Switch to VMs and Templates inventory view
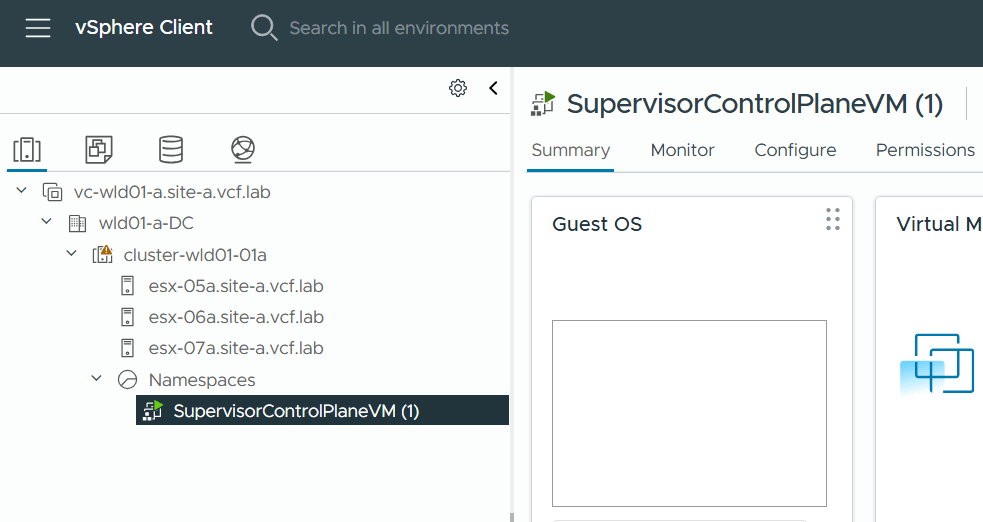Screen dimensions: 983x522 tap(99, 150)
